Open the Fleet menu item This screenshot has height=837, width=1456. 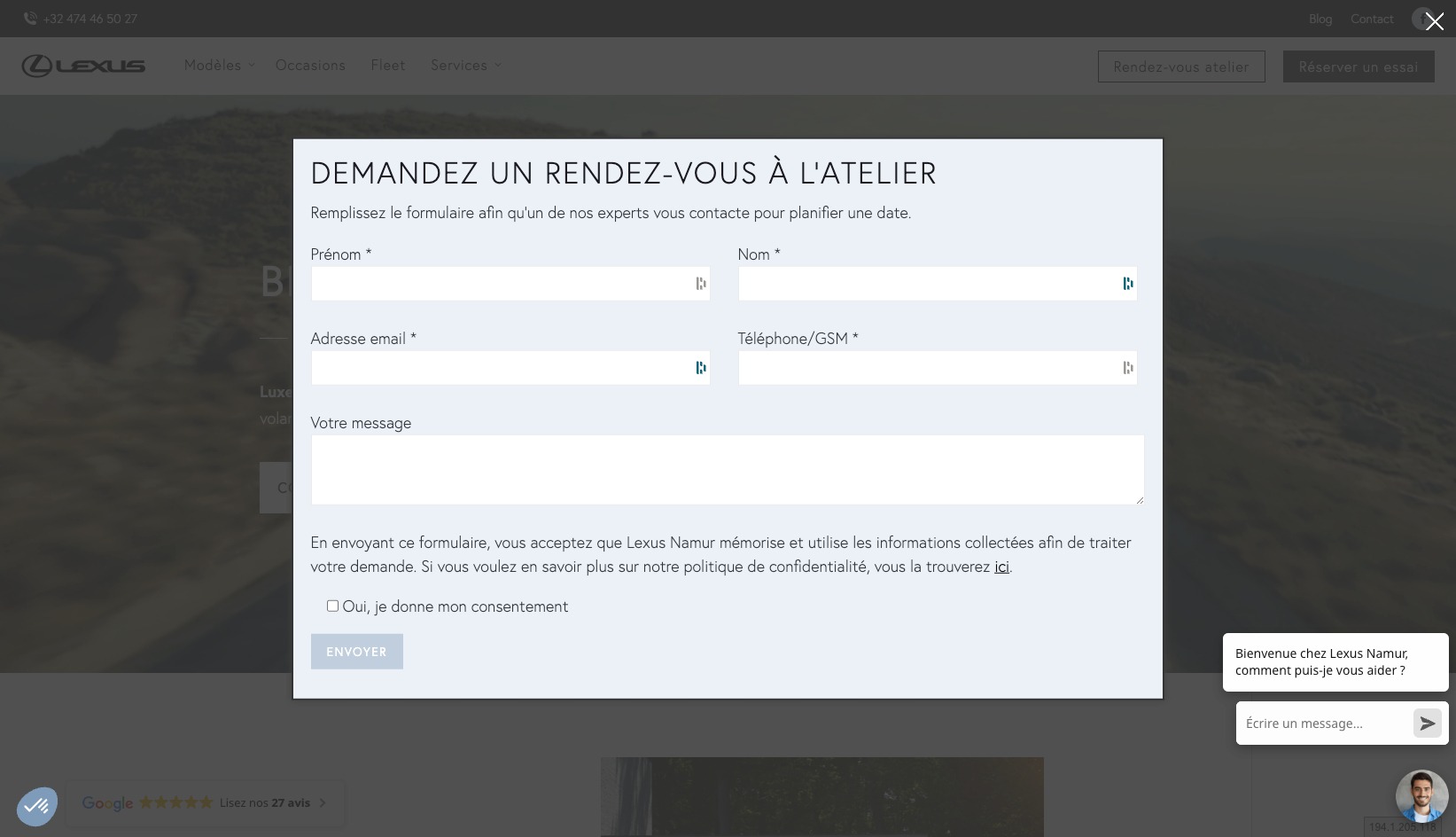point(387,66)
